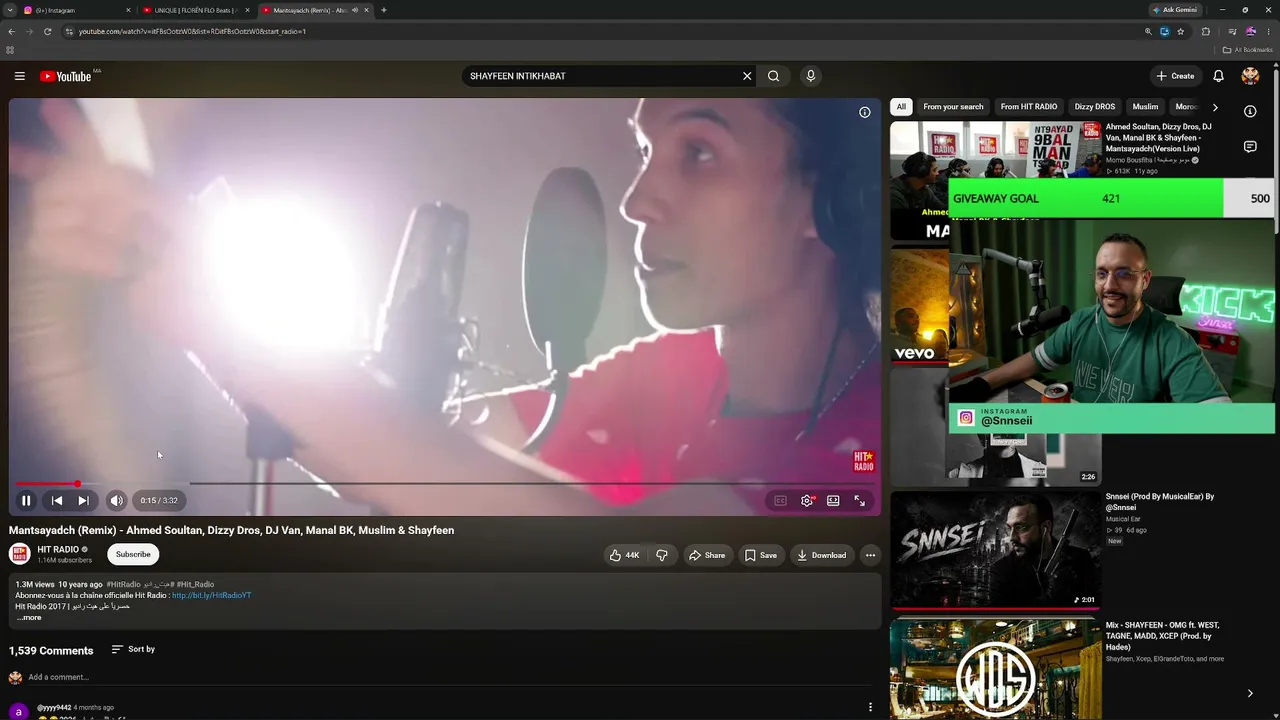
Task: Go back to the previous page
Action: click(x=11, y=31)
